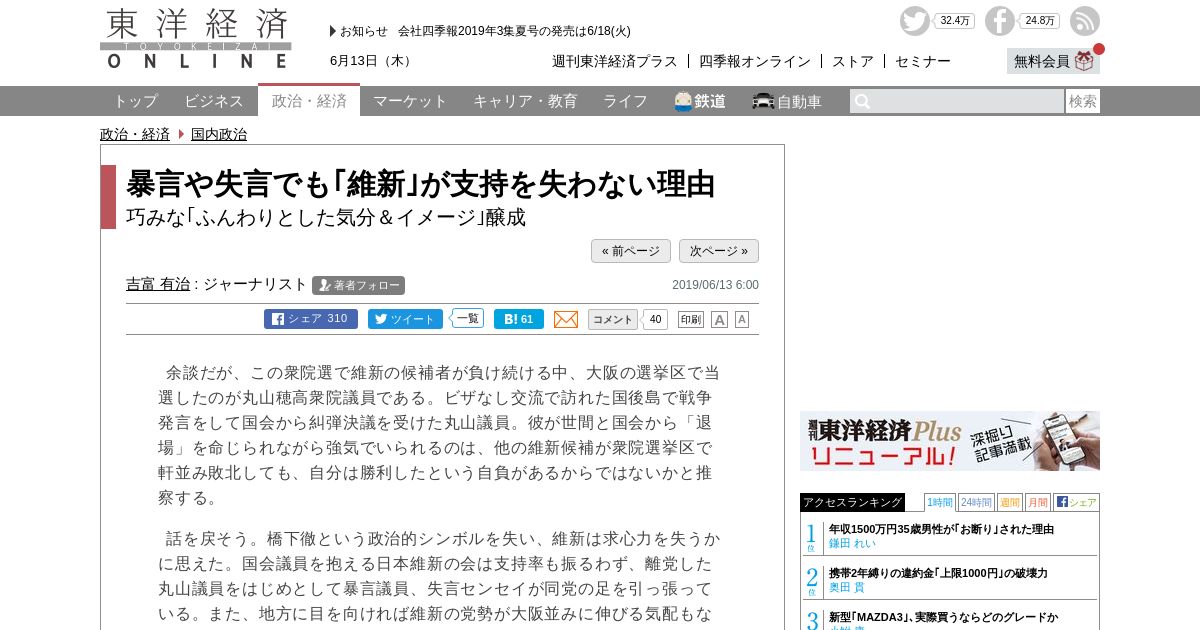Open the 政治・経済 navigation tab

point(309,101)
